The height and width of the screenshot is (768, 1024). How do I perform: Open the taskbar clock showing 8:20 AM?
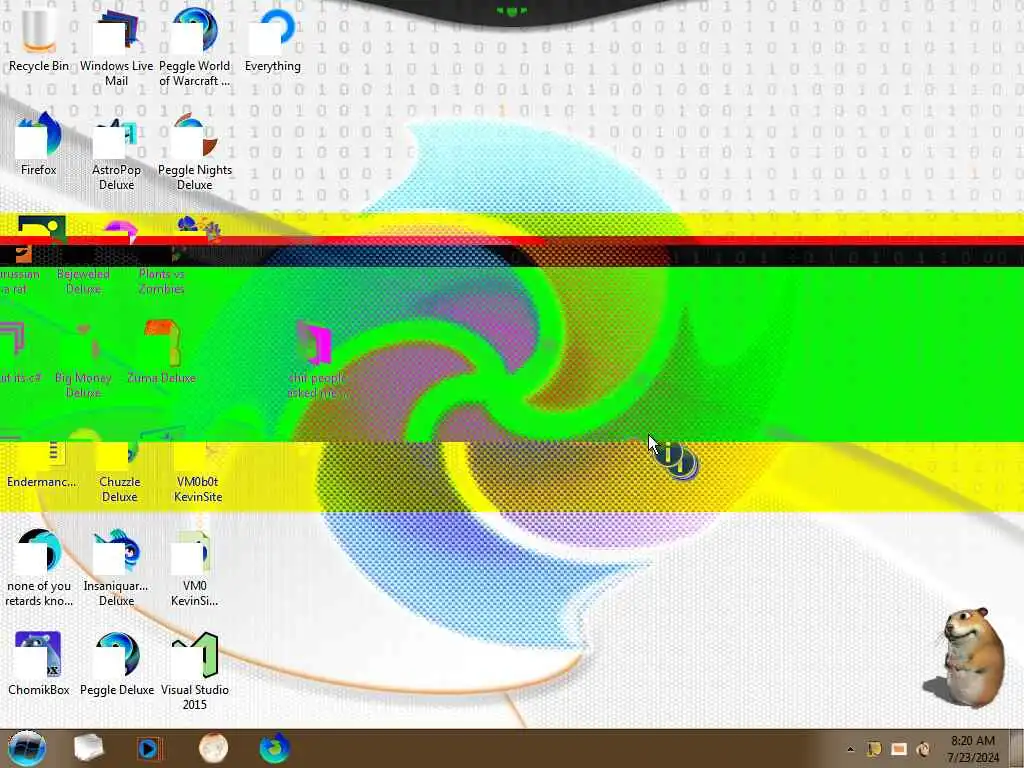coord(973,749)
